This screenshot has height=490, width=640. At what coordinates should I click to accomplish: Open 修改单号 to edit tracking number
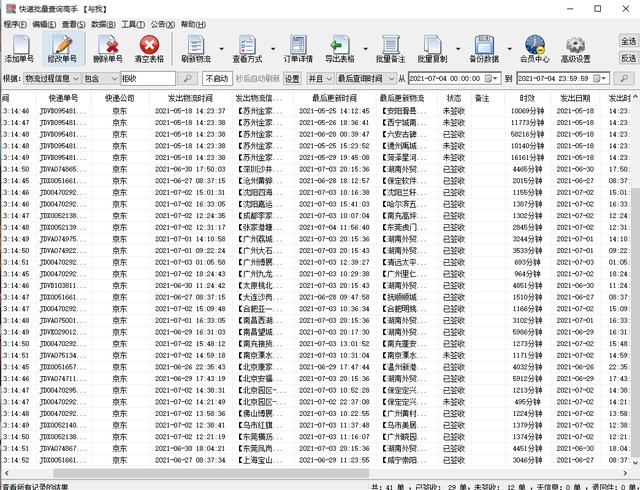(x=62, y=48)
